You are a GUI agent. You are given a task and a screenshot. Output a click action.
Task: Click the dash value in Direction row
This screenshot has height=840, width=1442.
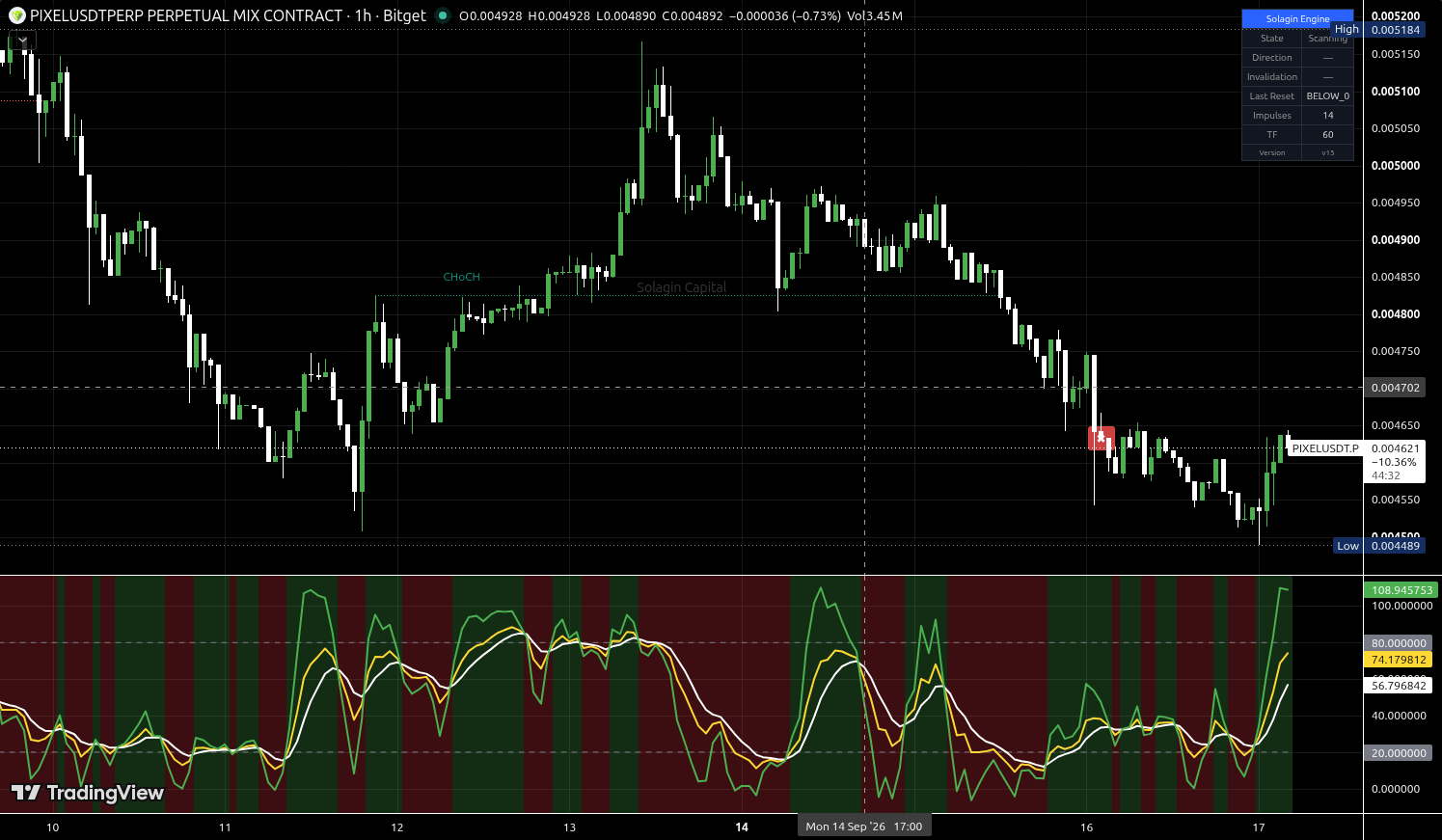tap(1327, 58)
